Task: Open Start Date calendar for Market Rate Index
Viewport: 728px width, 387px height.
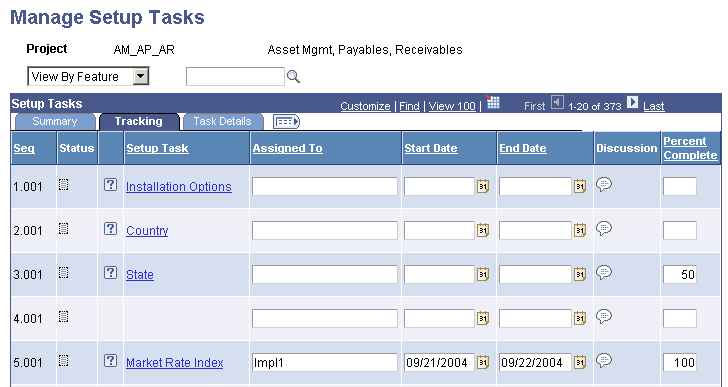Action: click(x=483, y=362)
